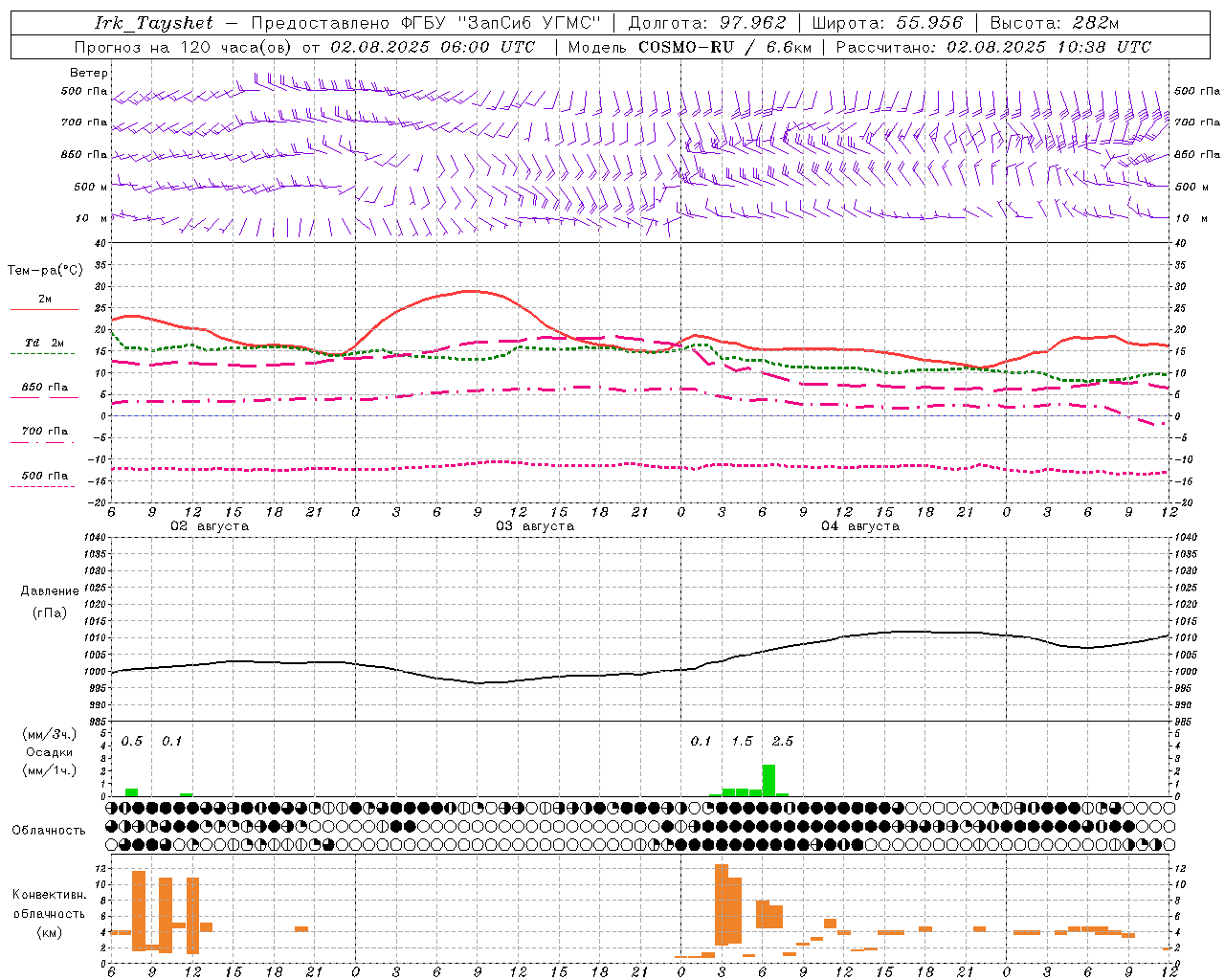The height and width of the screenshot is (980, 1225).
Task: Select the "(мм/1ч.)" precipitation unit label
Action: [x=50, y=770]
